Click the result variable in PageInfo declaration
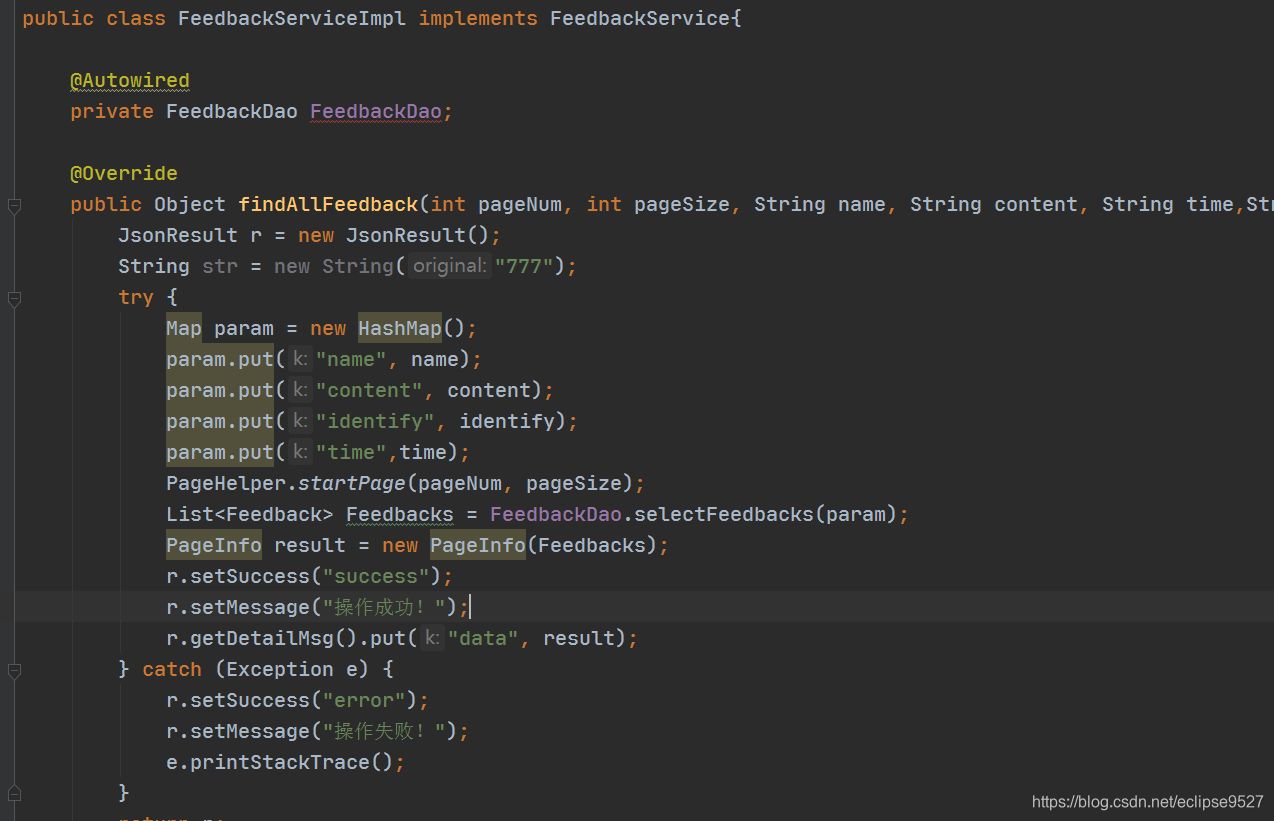The width and height of the screenshot is (1274, 821). click(x=310, y=545)
